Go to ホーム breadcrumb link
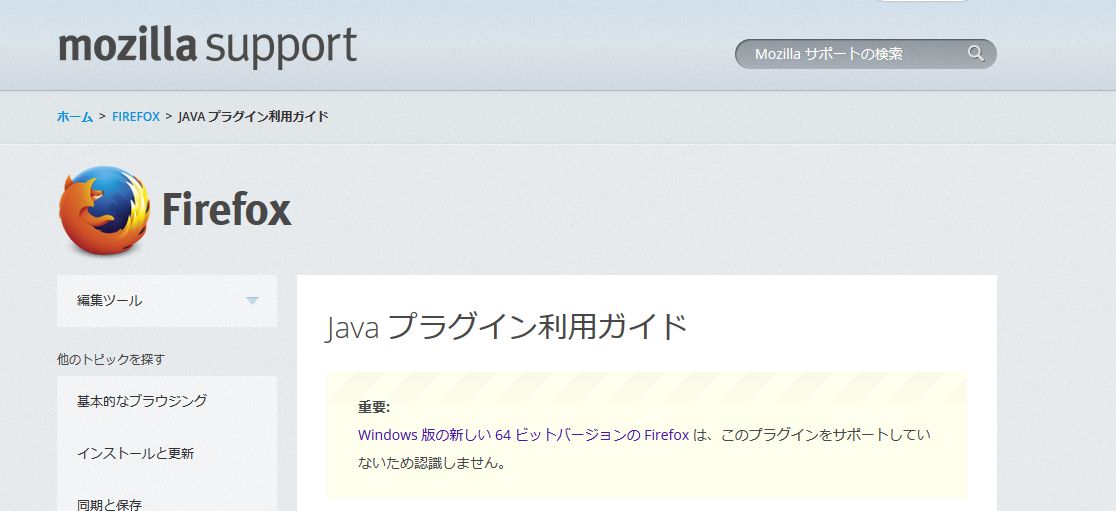Viewport: 1116px width, 511px height. (75, 117)
